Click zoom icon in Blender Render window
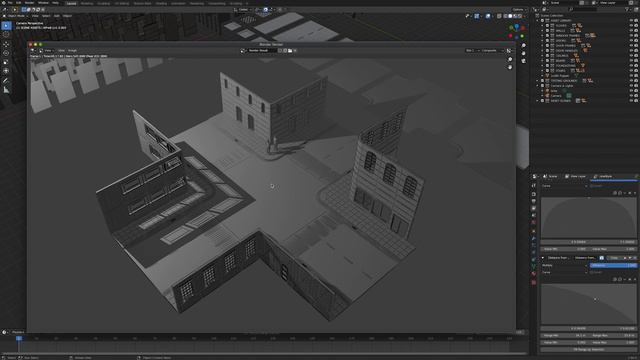This screenshot has width=640, height=360. (510, 60)
